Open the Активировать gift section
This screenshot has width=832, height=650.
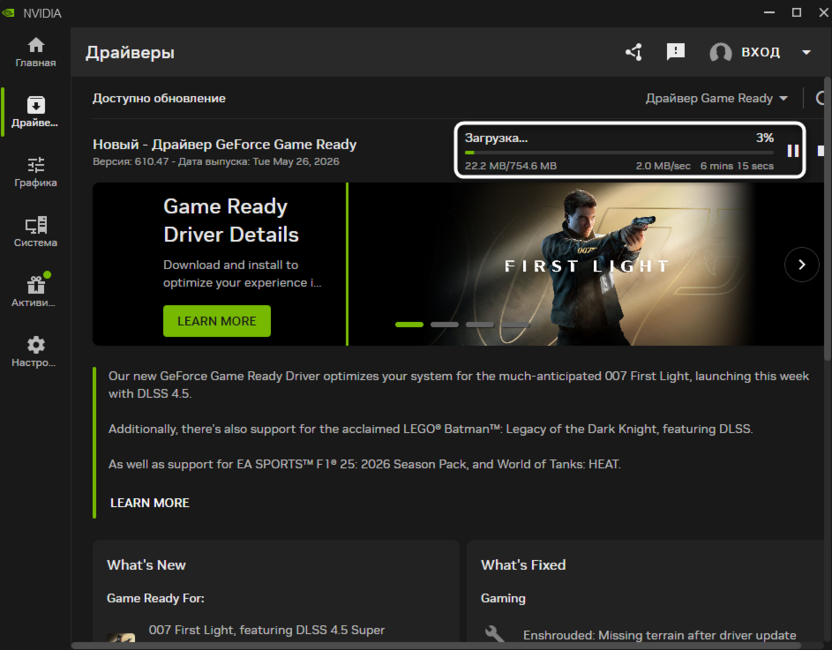[36, 292]
